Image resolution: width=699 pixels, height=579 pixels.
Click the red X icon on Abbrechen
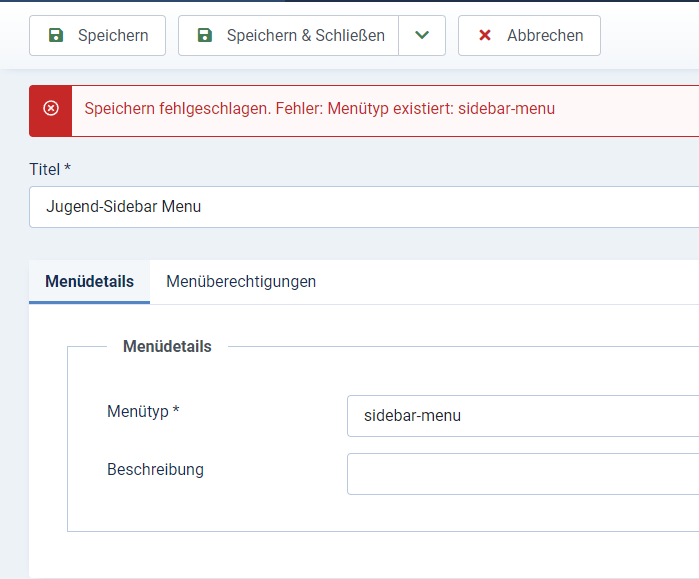(x=485, y=35)
